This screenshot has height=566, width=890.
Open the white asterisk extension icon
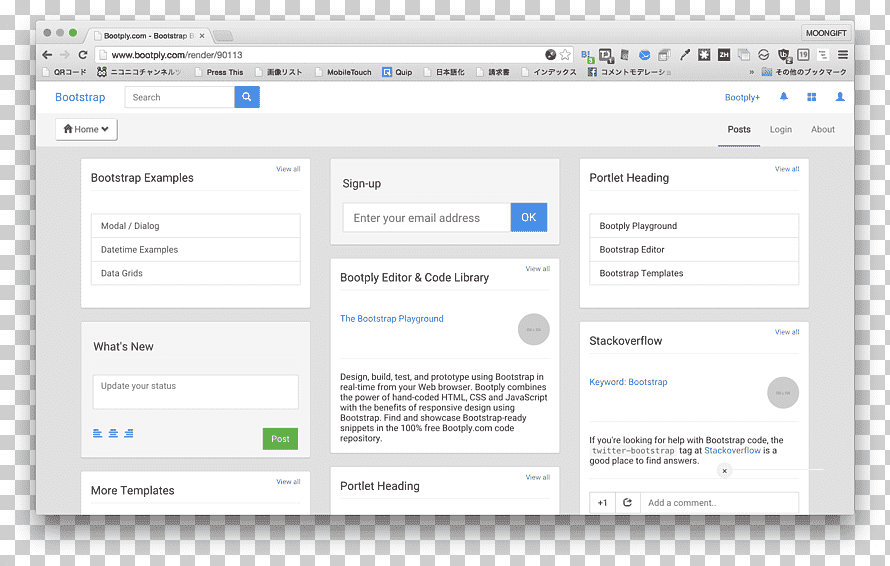[x=704, y=54]
